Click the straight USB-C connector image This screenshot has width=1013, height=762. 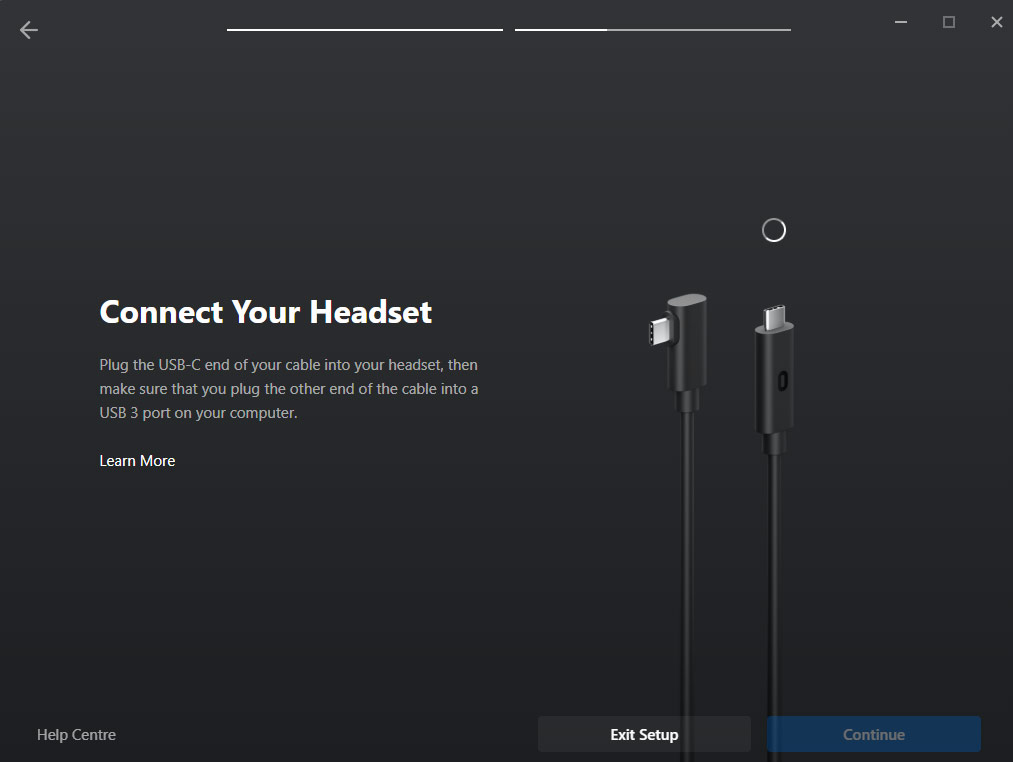pyautogui.click(x=774, y=379)
